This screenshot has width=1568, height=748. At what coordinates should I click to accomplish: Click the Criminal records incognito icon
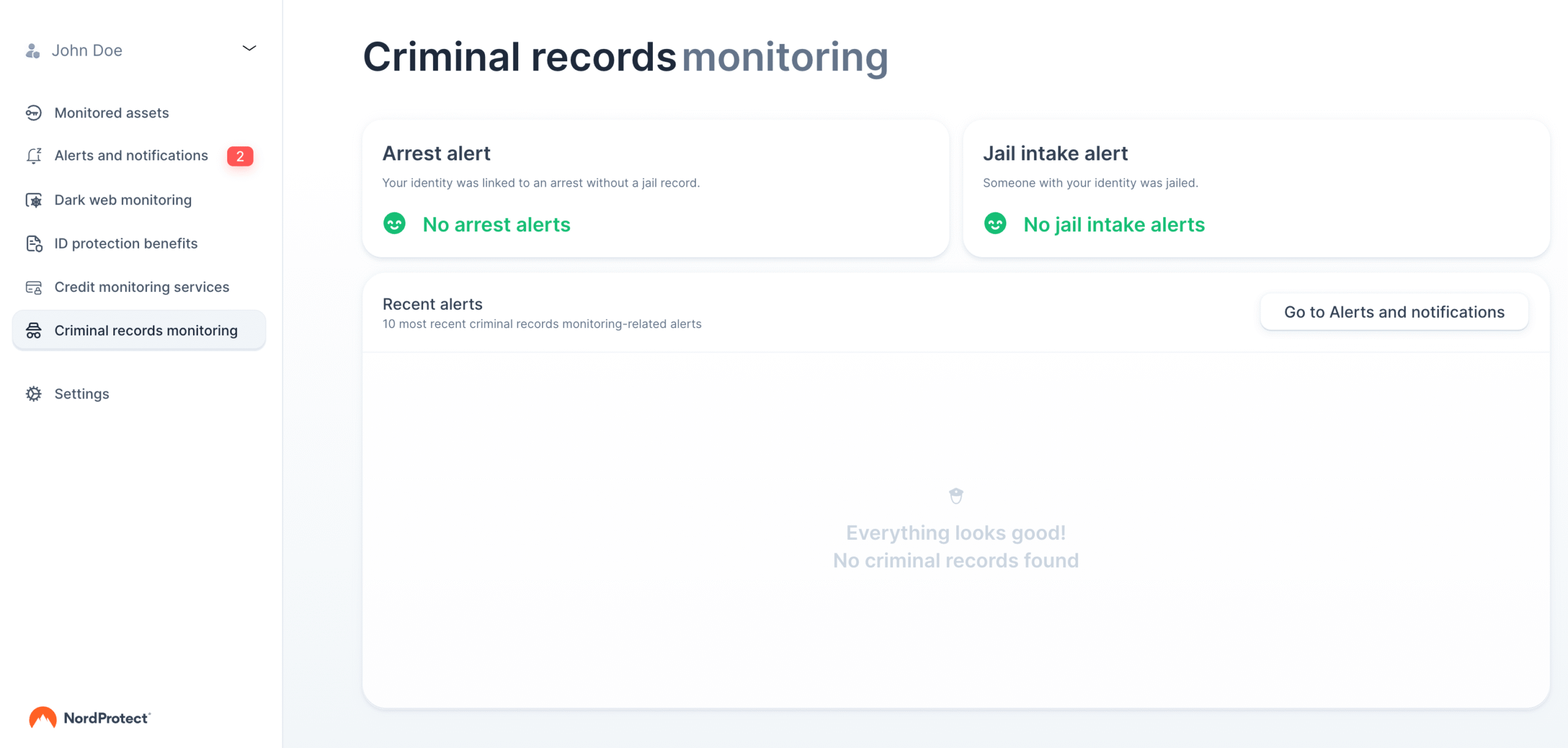pos(34,331)
